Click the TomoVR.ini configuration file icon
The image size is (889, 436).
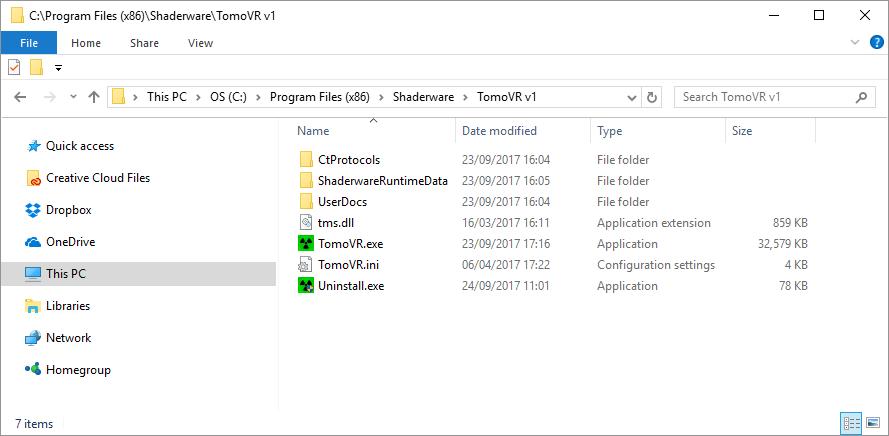point(306,265)
